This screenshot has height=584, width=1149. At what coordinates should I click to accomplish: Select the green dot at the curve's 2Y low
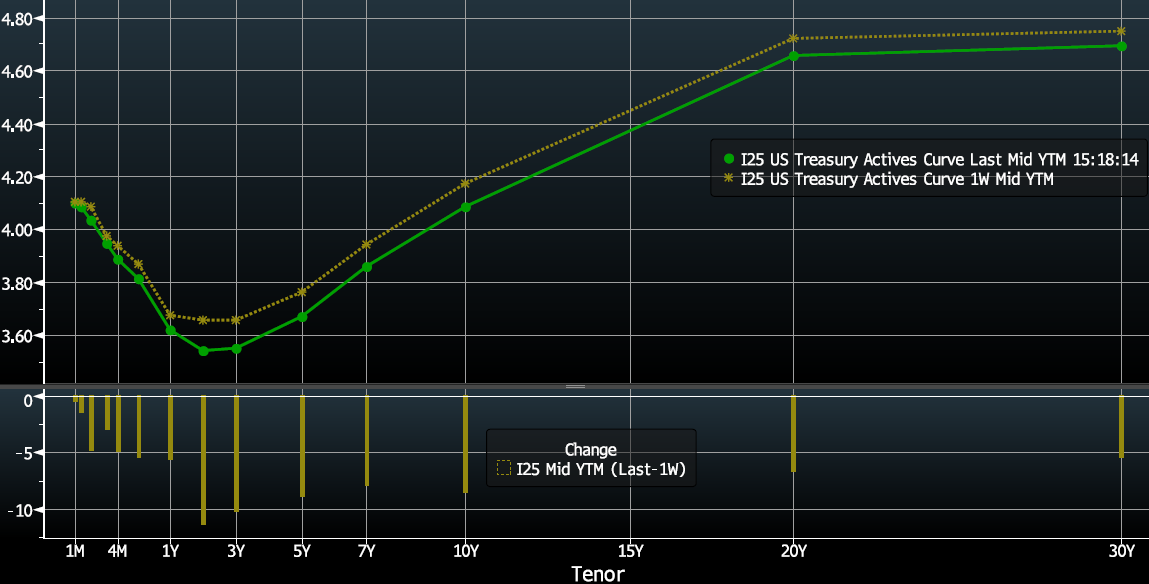point(204,351)
